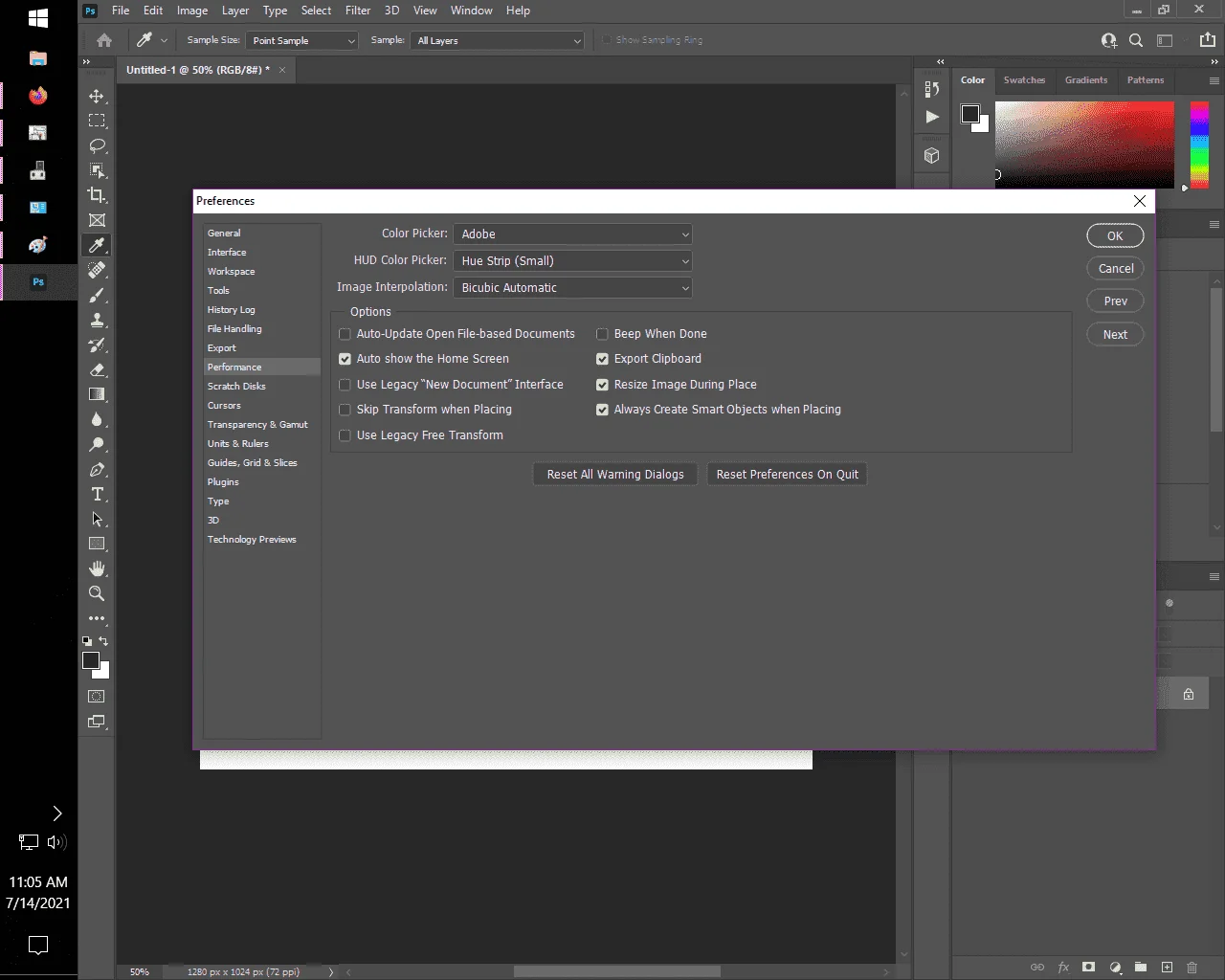Expand the tool preset picker arrow
The image size is (1225, 980).
coord(164,40)
